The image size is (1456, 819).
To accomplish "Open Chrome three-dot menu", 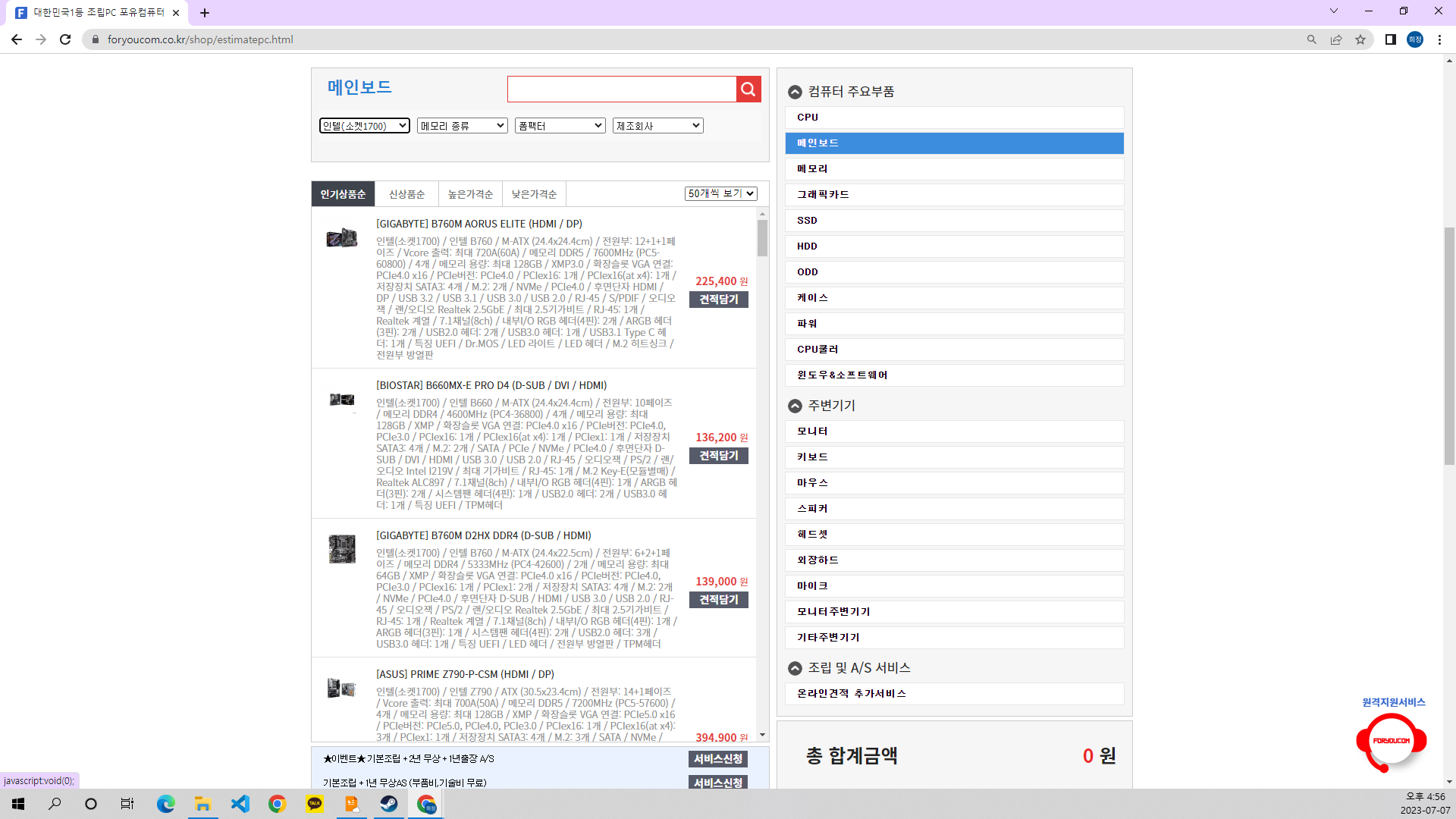I will point(1439,39).
